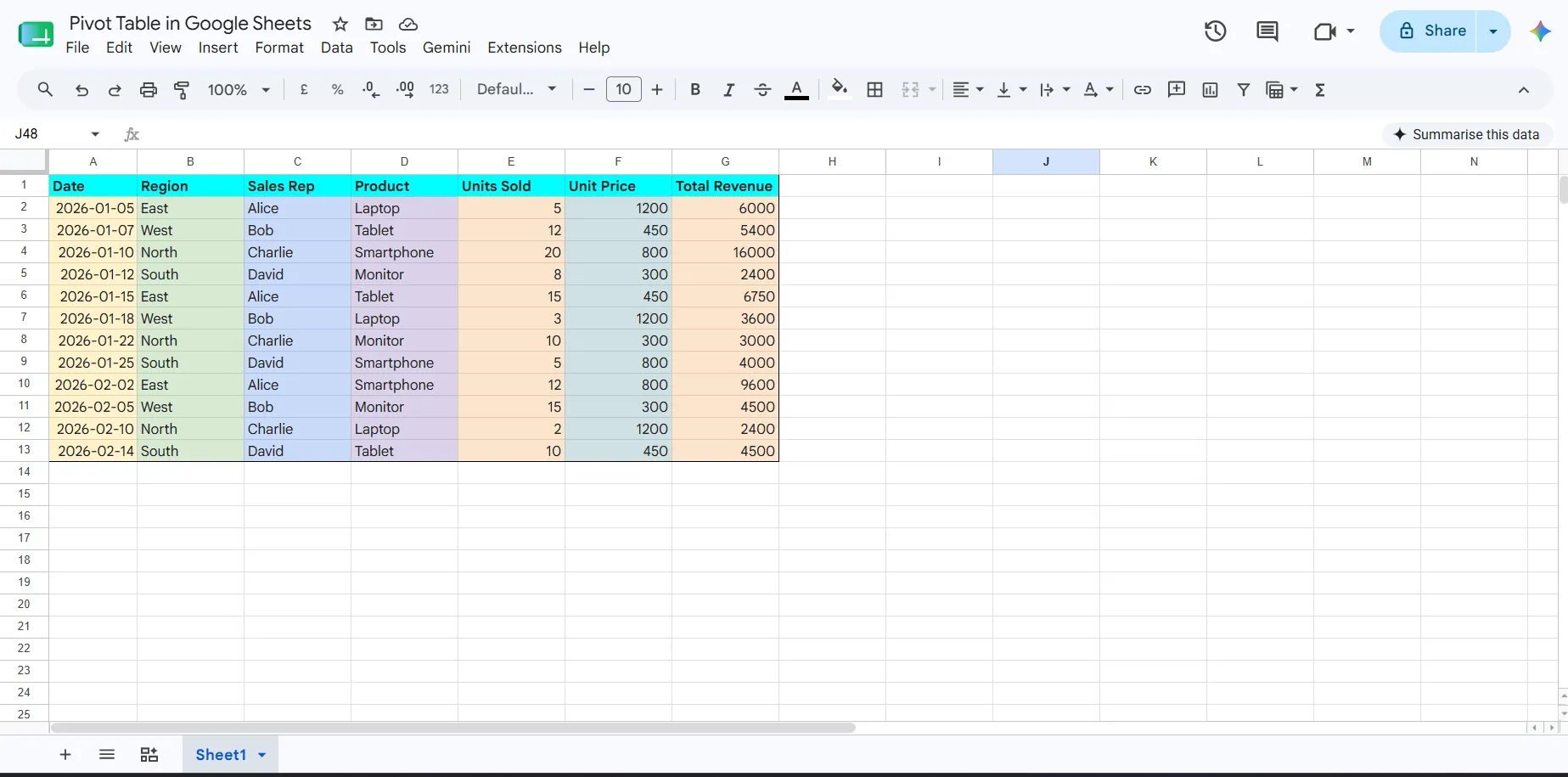View the cloud document status

click(x=408, y=24)
